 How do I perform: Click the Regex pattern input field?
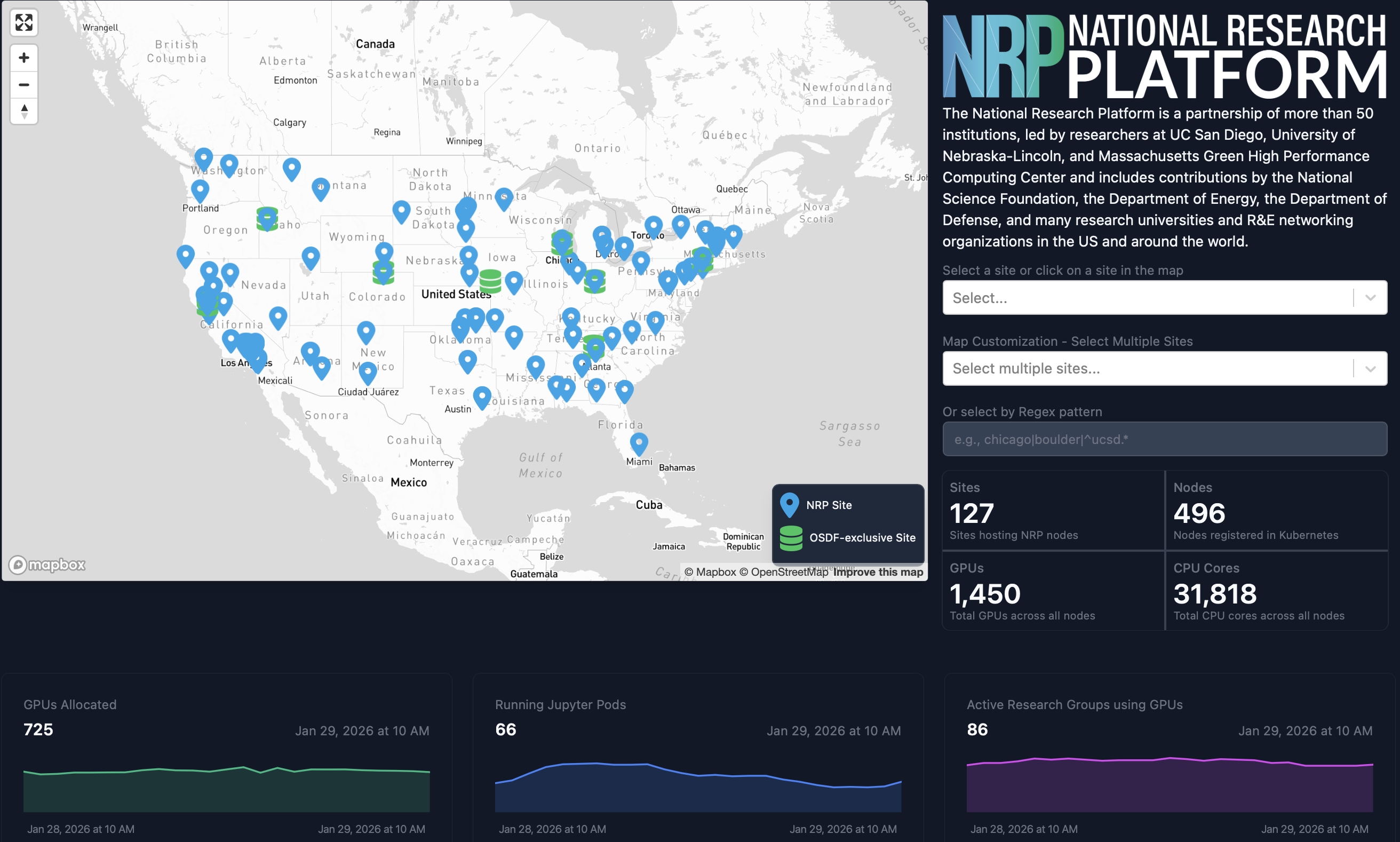pos(1164,439)
